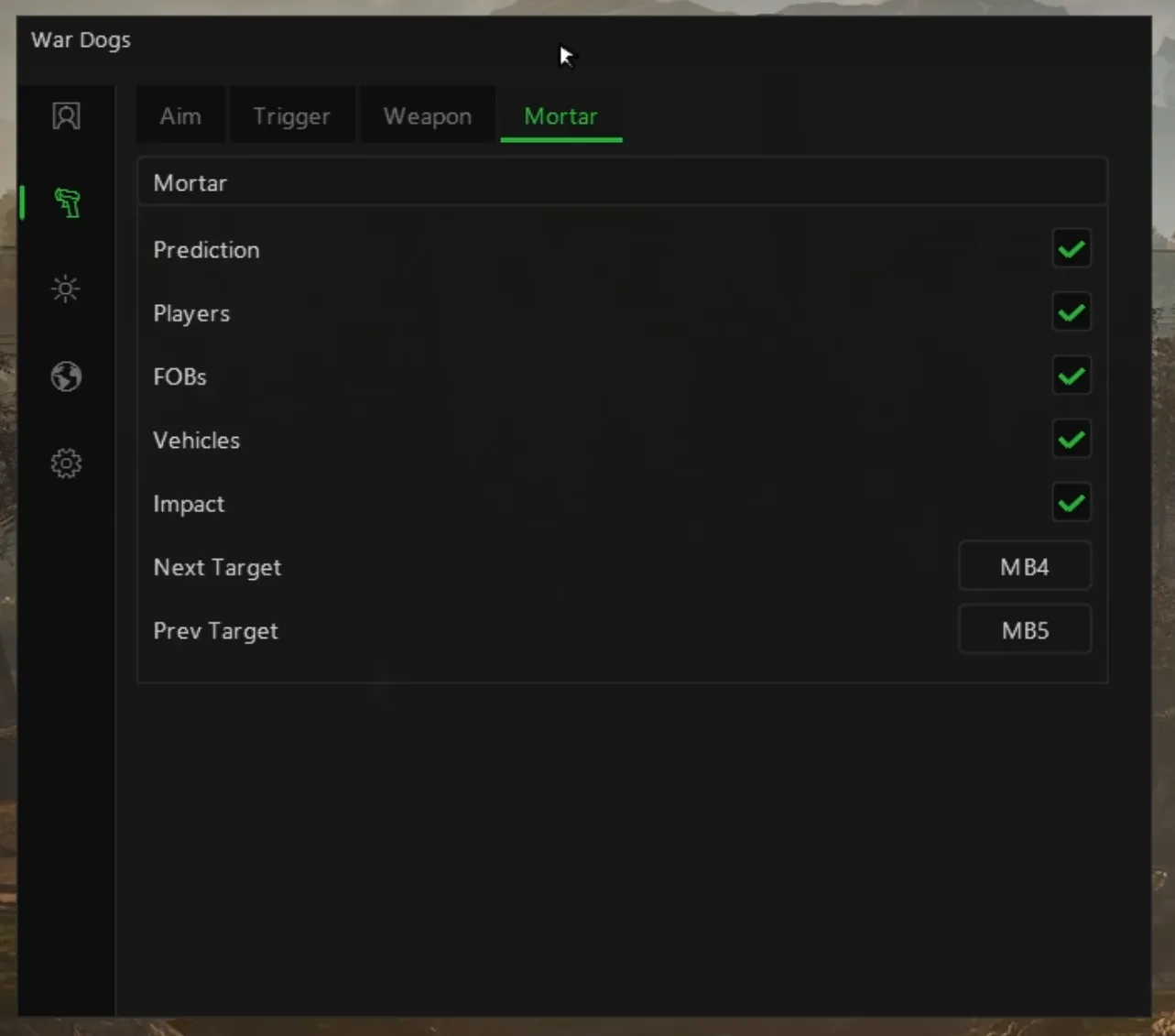Rebind the Prev Target MB5 key
Viewport: 1175px width, 1036px height.
(x=1025, y=629)
